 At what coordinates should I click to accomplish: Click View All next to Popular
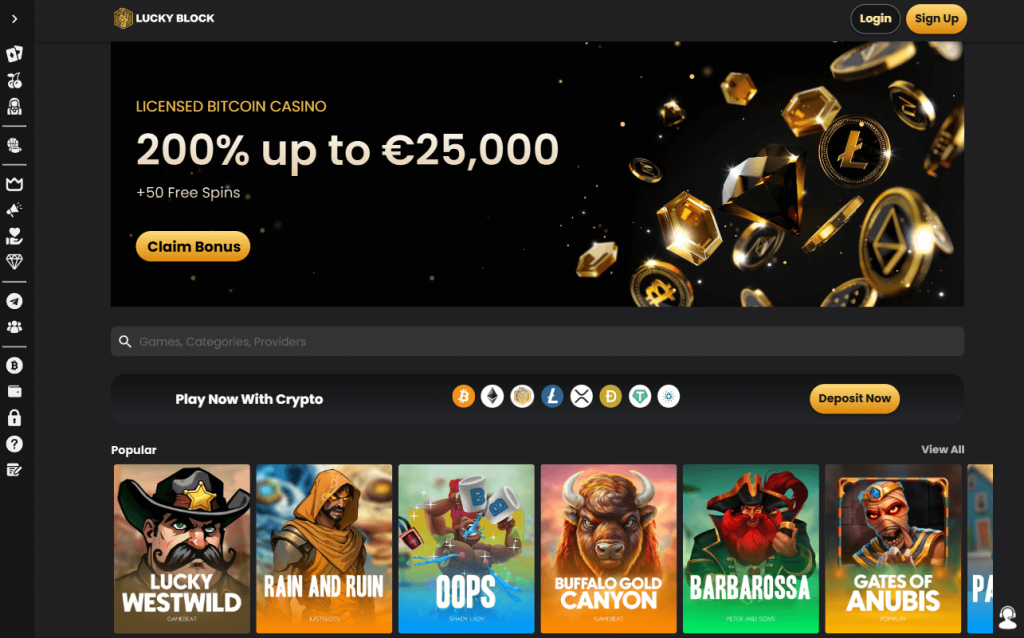tap(942, 449)
